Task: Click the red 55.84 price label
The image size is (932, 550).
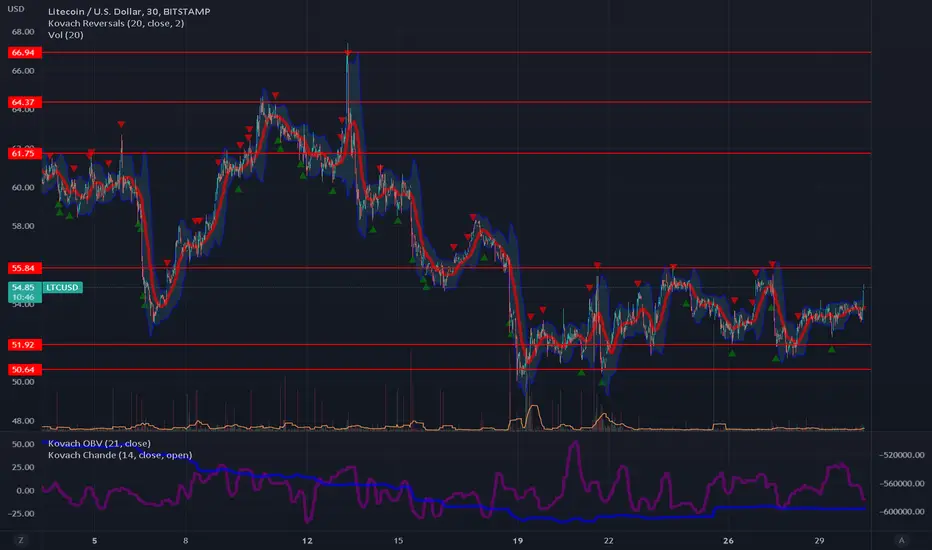Action: [x=24, y=268]
